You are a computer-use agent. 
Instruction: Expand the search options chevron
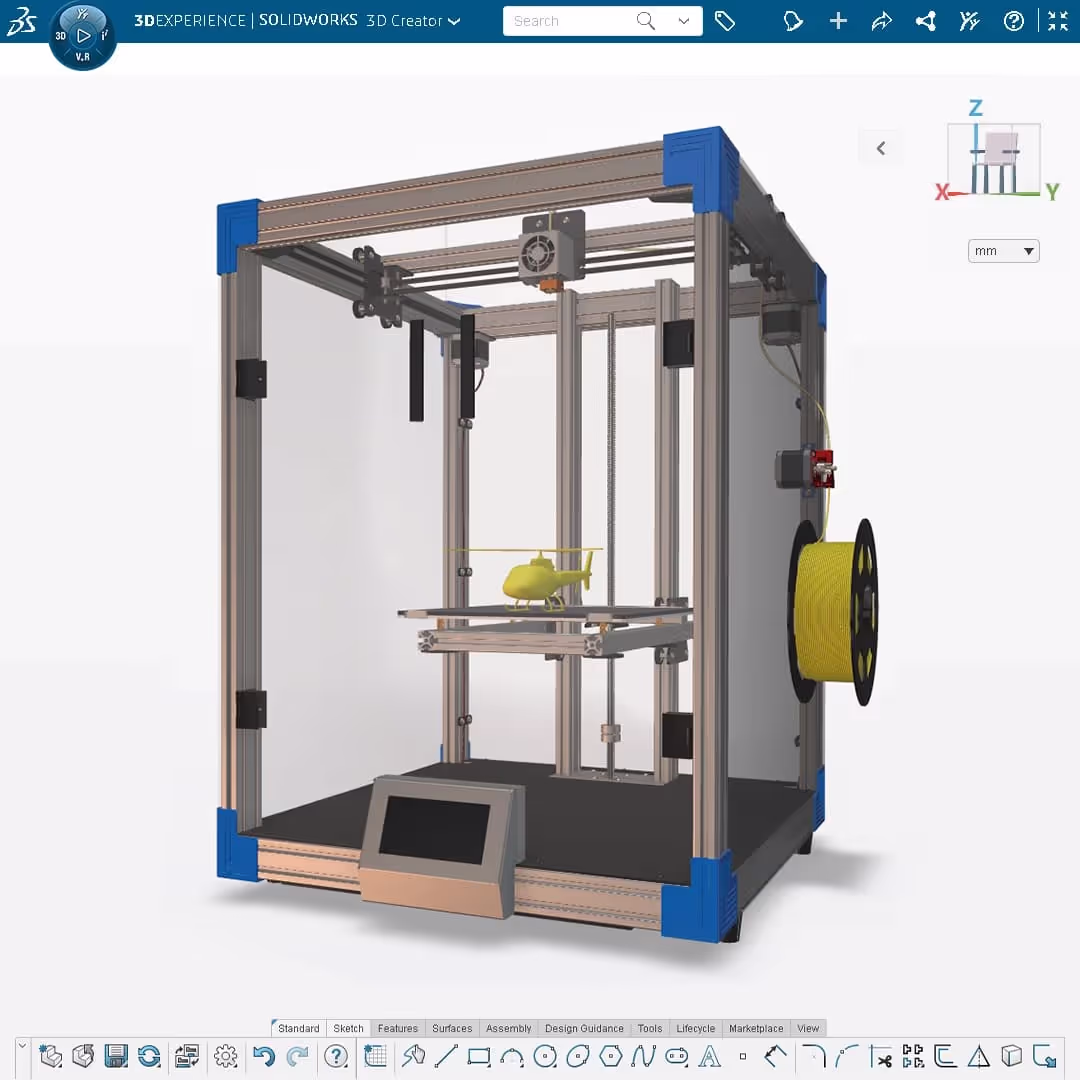tap(683, 21)
